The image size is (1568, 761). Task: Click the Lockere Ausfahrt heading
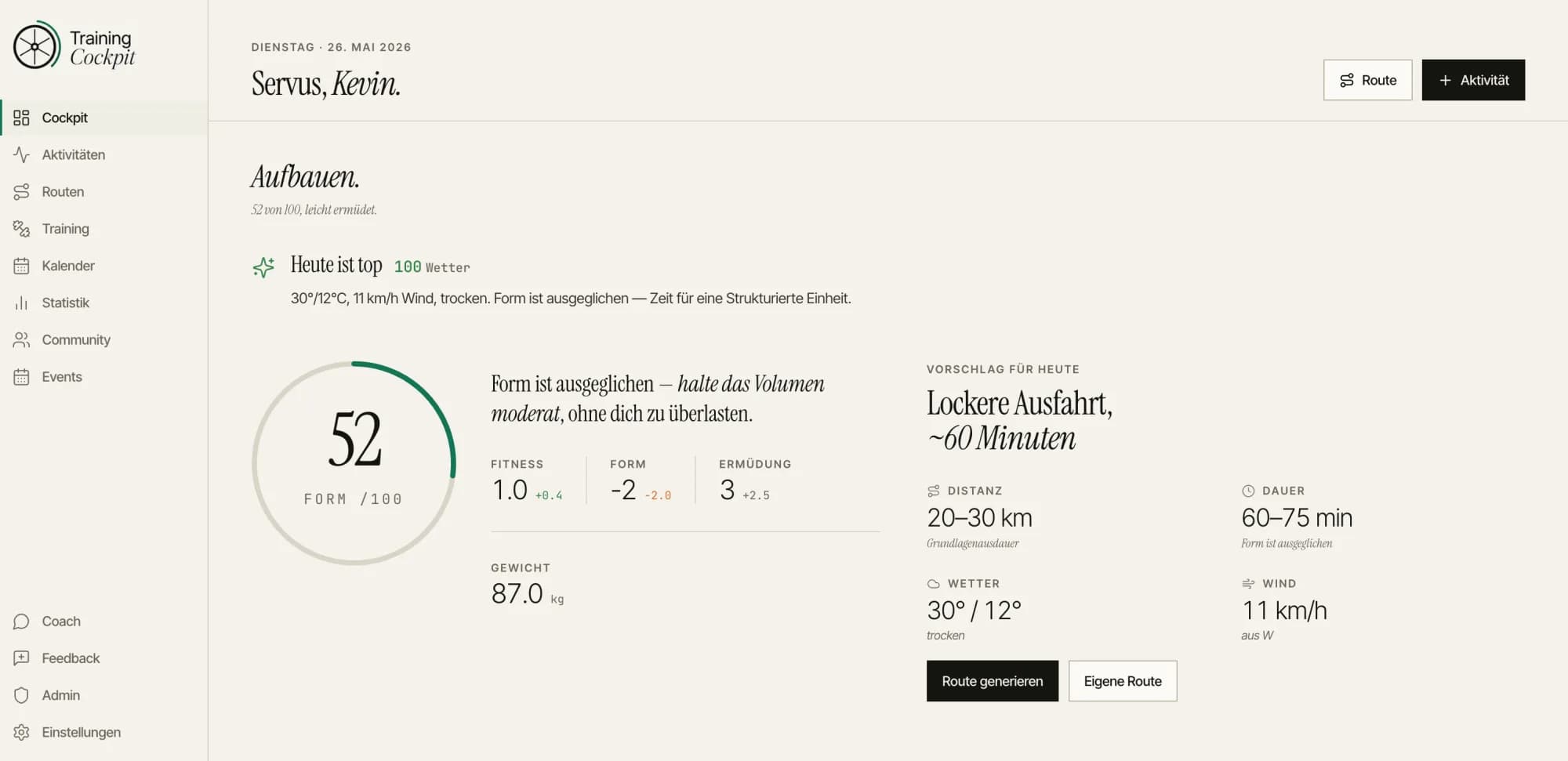pos(1019,420)
